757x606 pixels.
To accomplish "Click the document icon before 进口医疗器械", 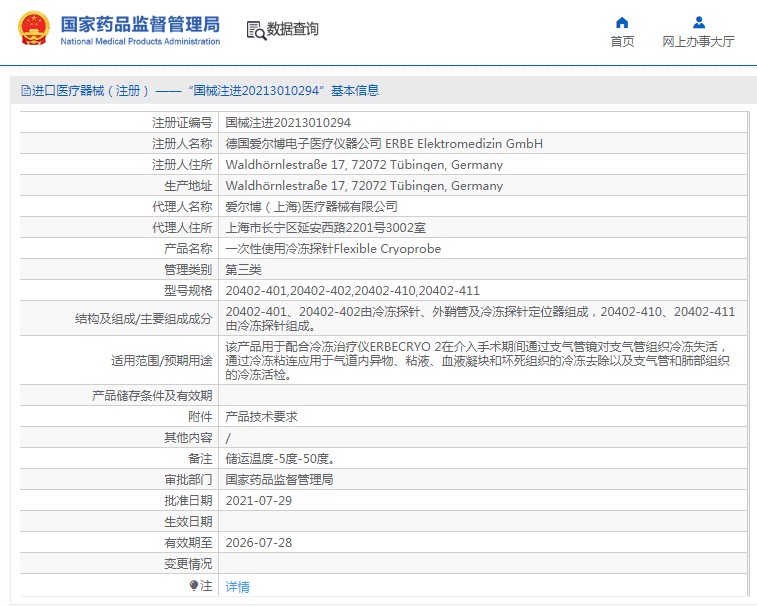I will [x=25, y=91].
